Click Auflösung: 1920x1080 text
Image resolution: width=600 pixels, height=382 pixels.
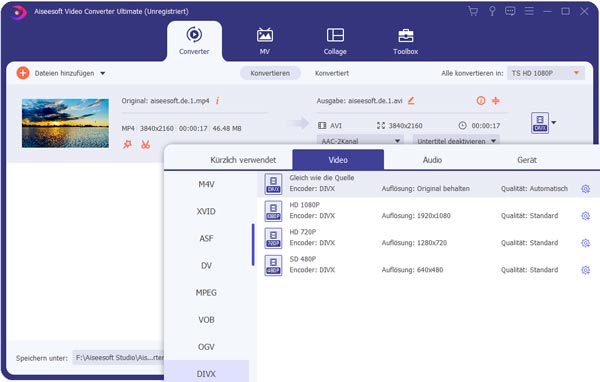click(416, 216)
